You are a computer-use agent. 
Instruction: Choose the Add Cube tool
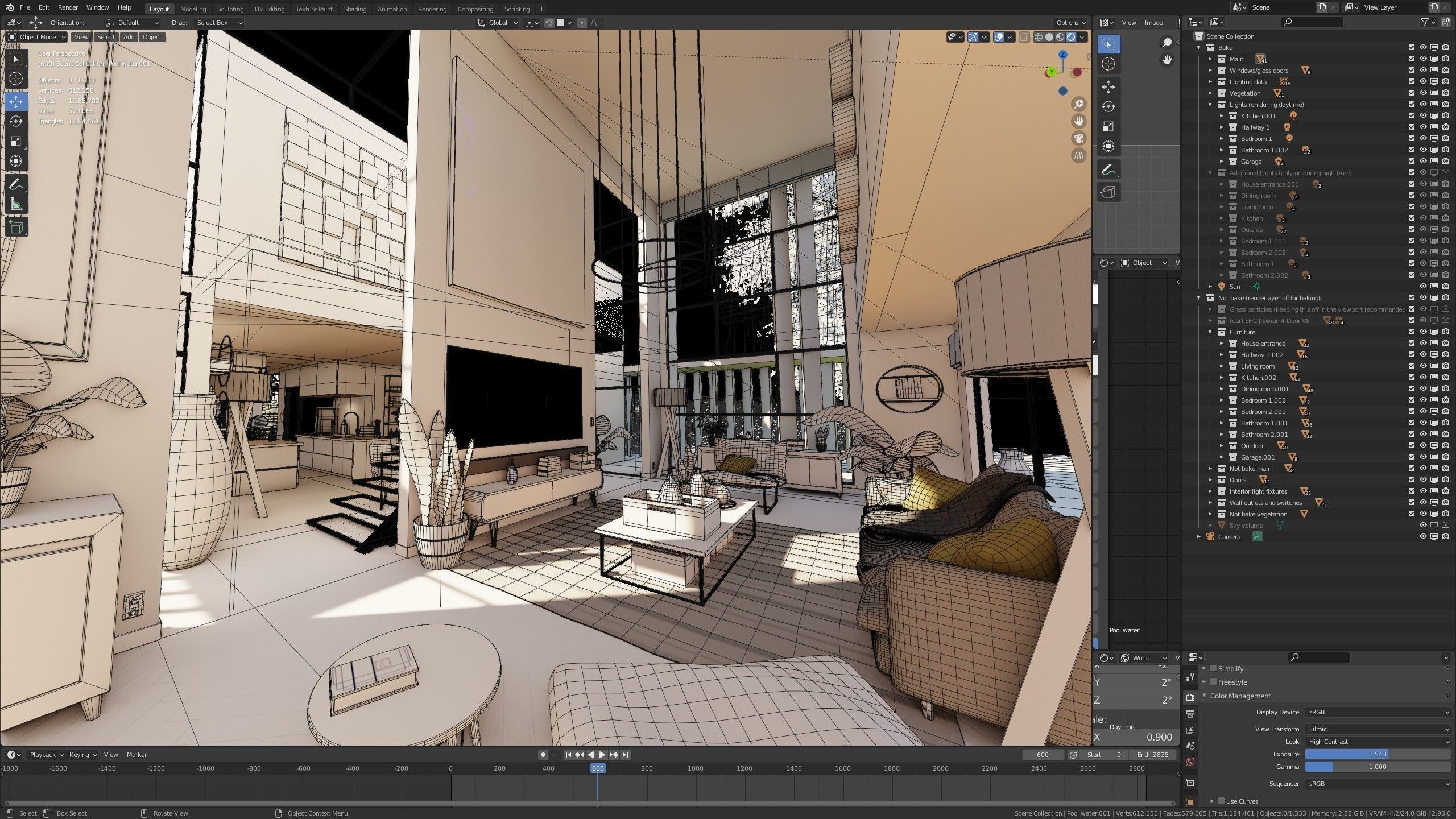click(x=16, y=227)
